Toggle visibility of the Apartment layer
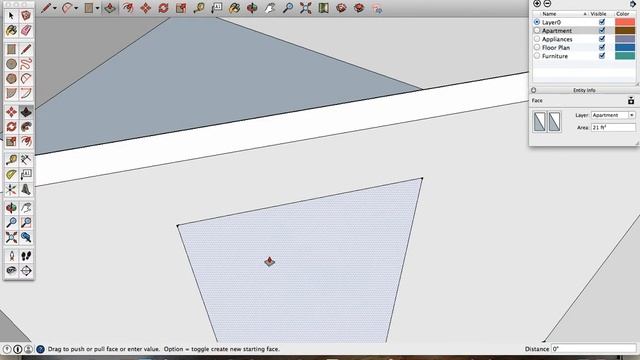640x360 pixels. (602, 31)
